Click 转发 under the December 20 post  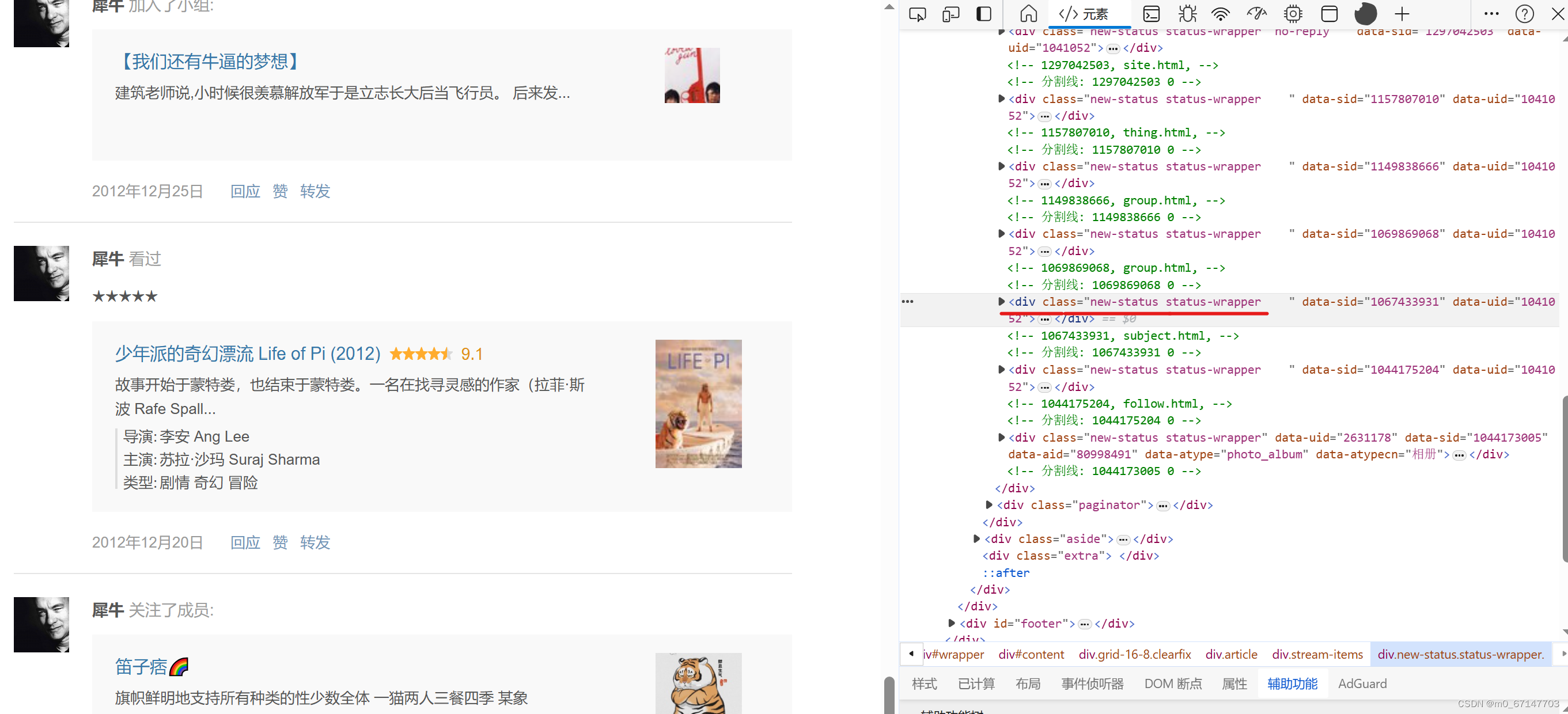pos(315,542)
